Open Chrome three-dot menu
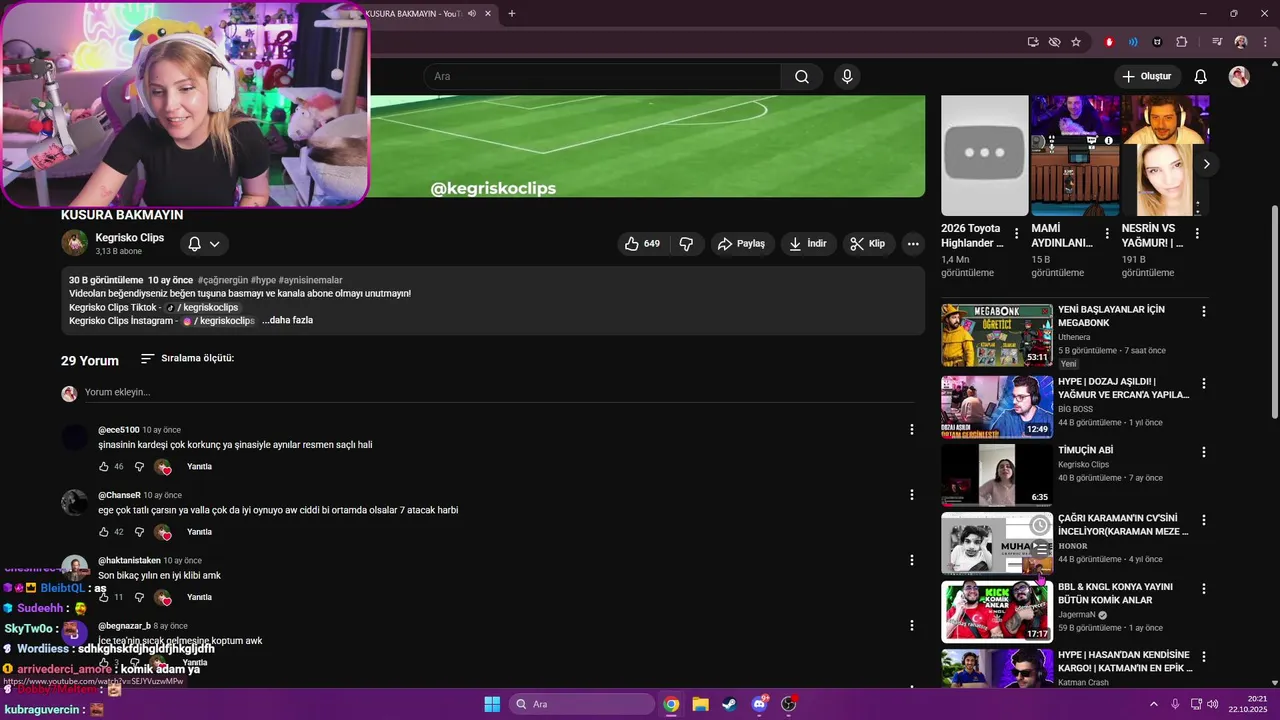 point(1263,42)
